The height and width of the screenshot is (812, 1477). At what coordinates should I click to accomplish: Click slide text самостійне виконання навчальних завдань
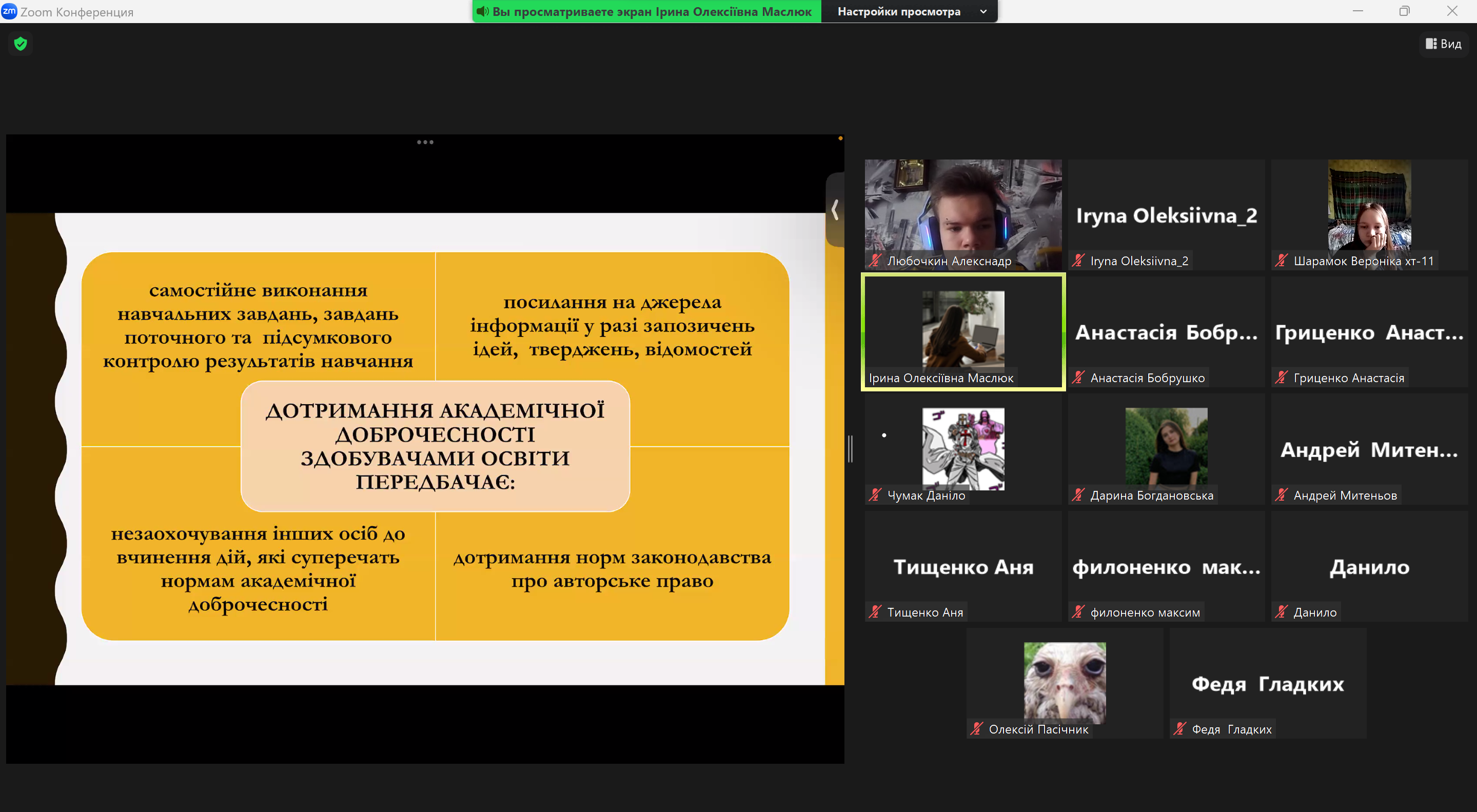[x=258, y=326]
